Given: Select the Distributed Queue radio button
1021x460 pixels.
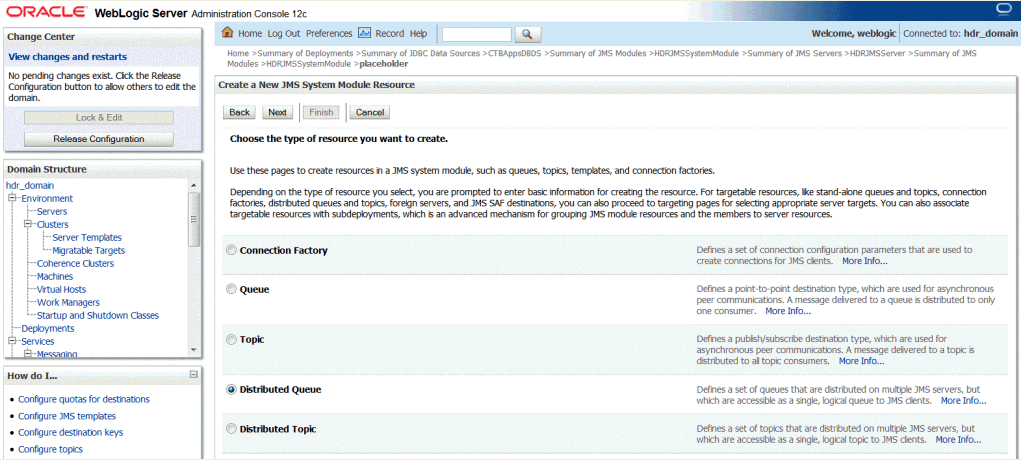Looking at the screenshot, I should pyautogui.click(x=232, y=390).
